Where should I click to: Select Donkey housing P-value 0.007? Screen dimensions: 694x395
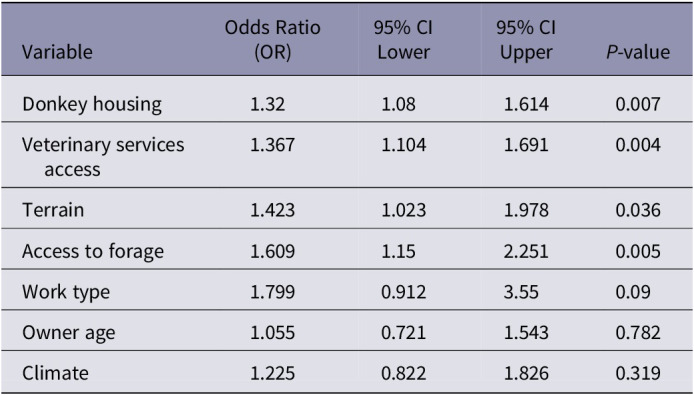click(638, 105)
